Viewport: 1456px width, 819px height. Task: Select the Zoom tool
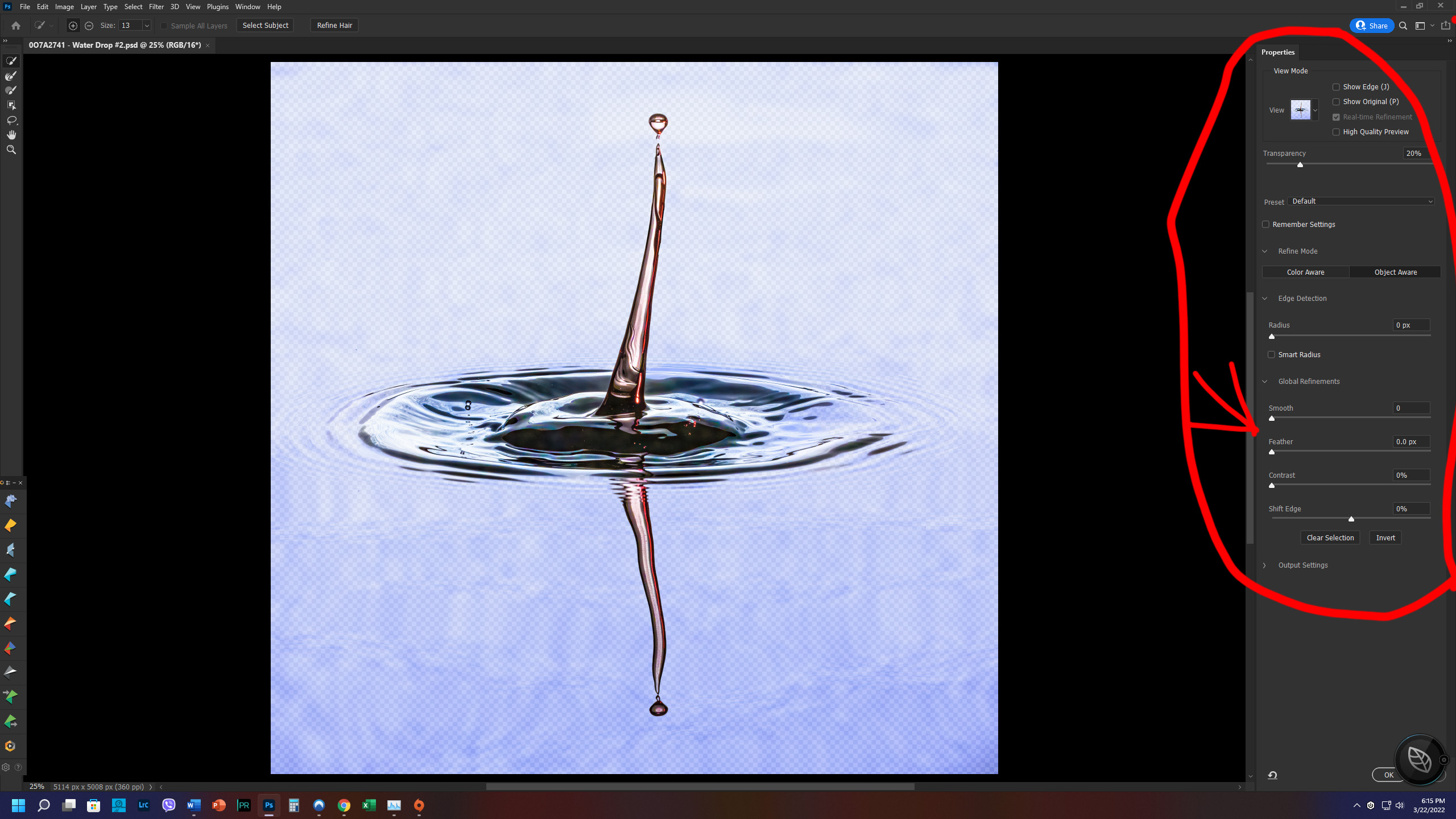pos(11,150)
